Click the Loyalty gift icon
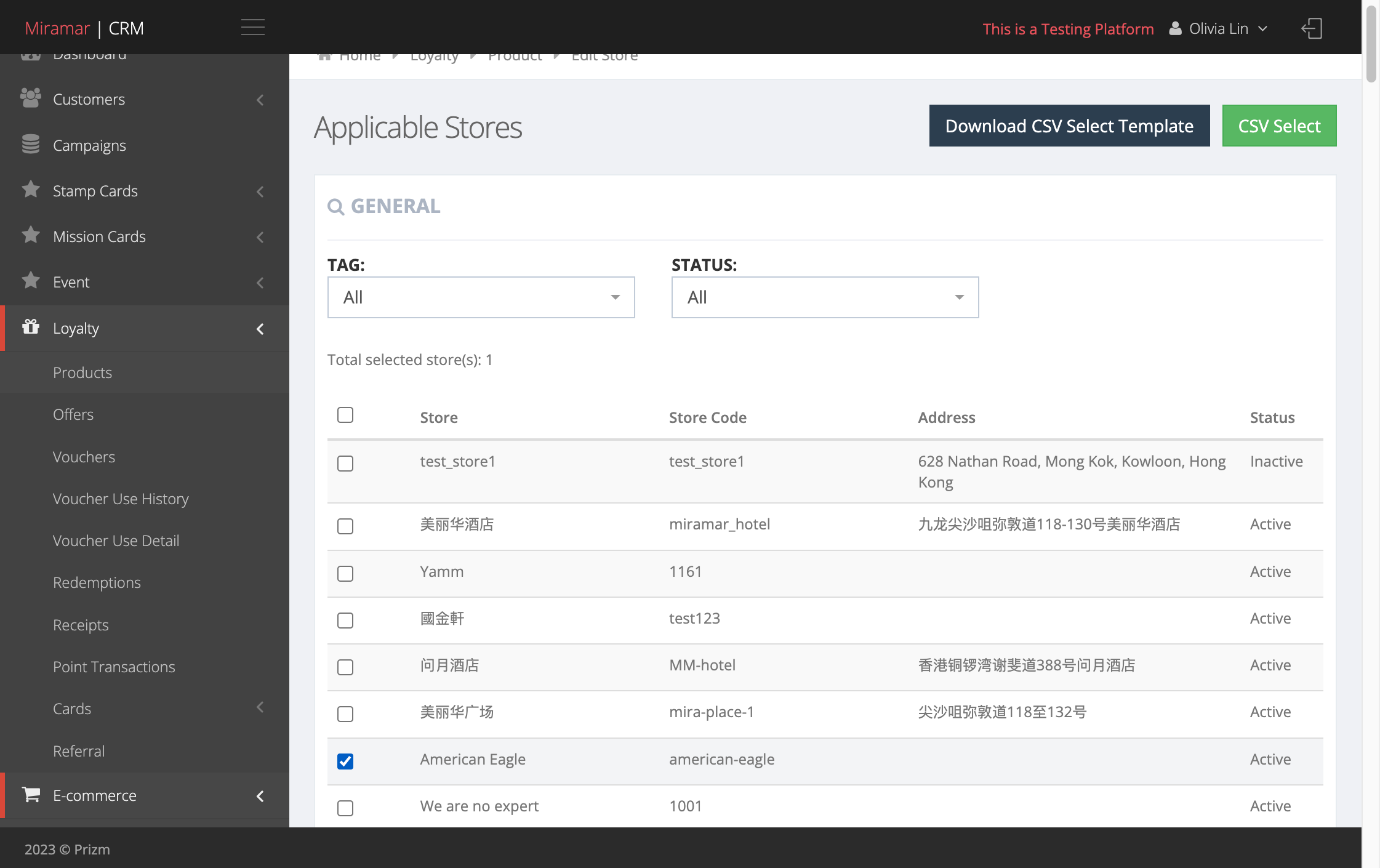The image size is (1380, 868). [31, 327]
